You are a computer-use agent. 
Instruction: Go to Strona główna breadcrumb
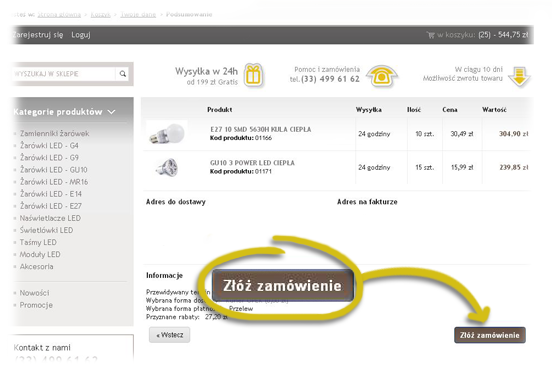coord(59,14)
